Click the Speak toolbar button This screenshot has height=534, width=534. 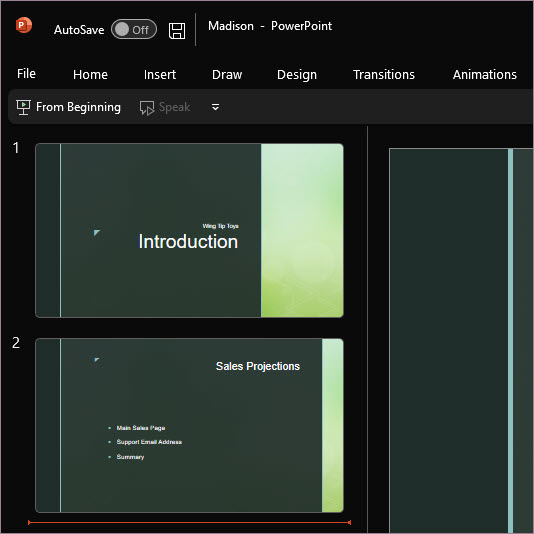coord(165,108)
